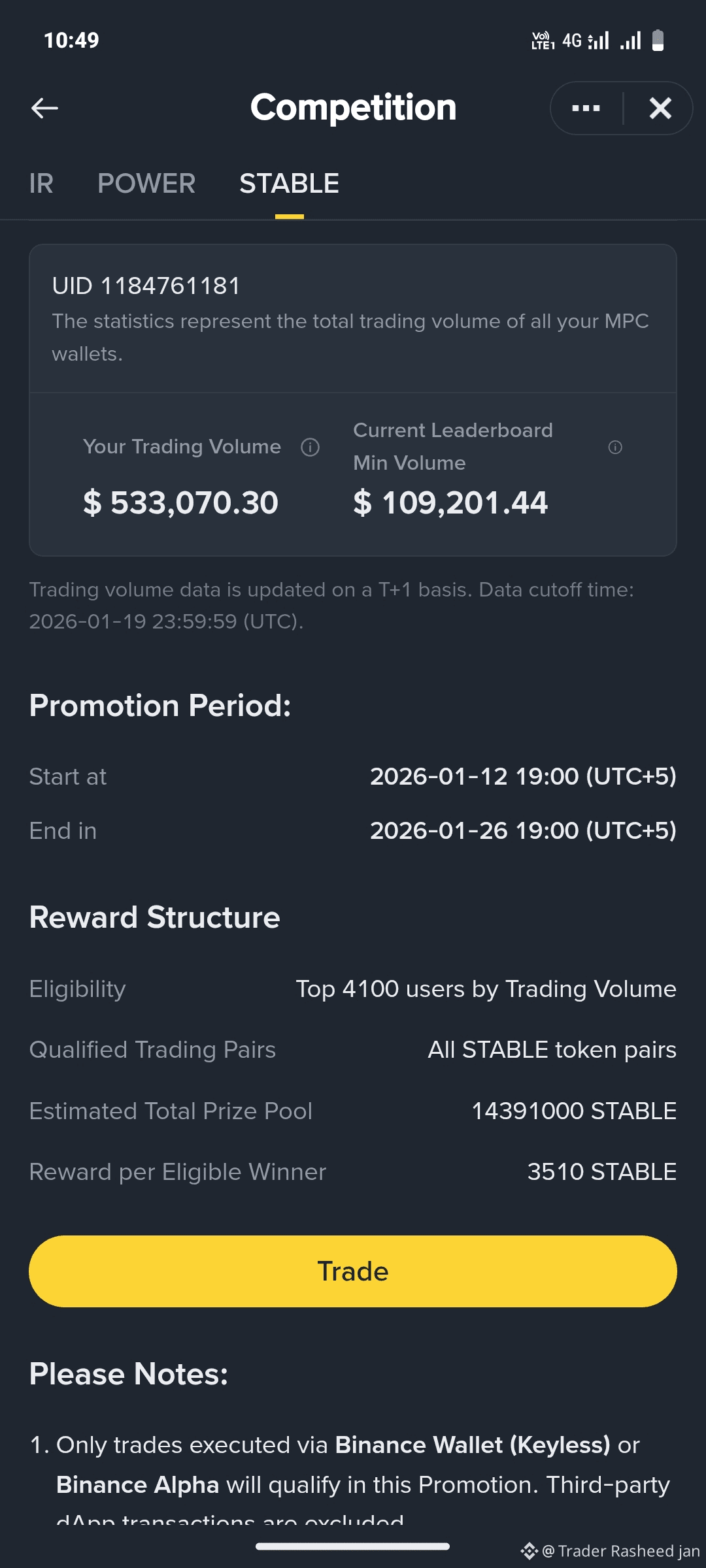Viewport: 706px width, 1568px height.
Task: Switch to the POWER tab
Action: [x=146, y=184]
